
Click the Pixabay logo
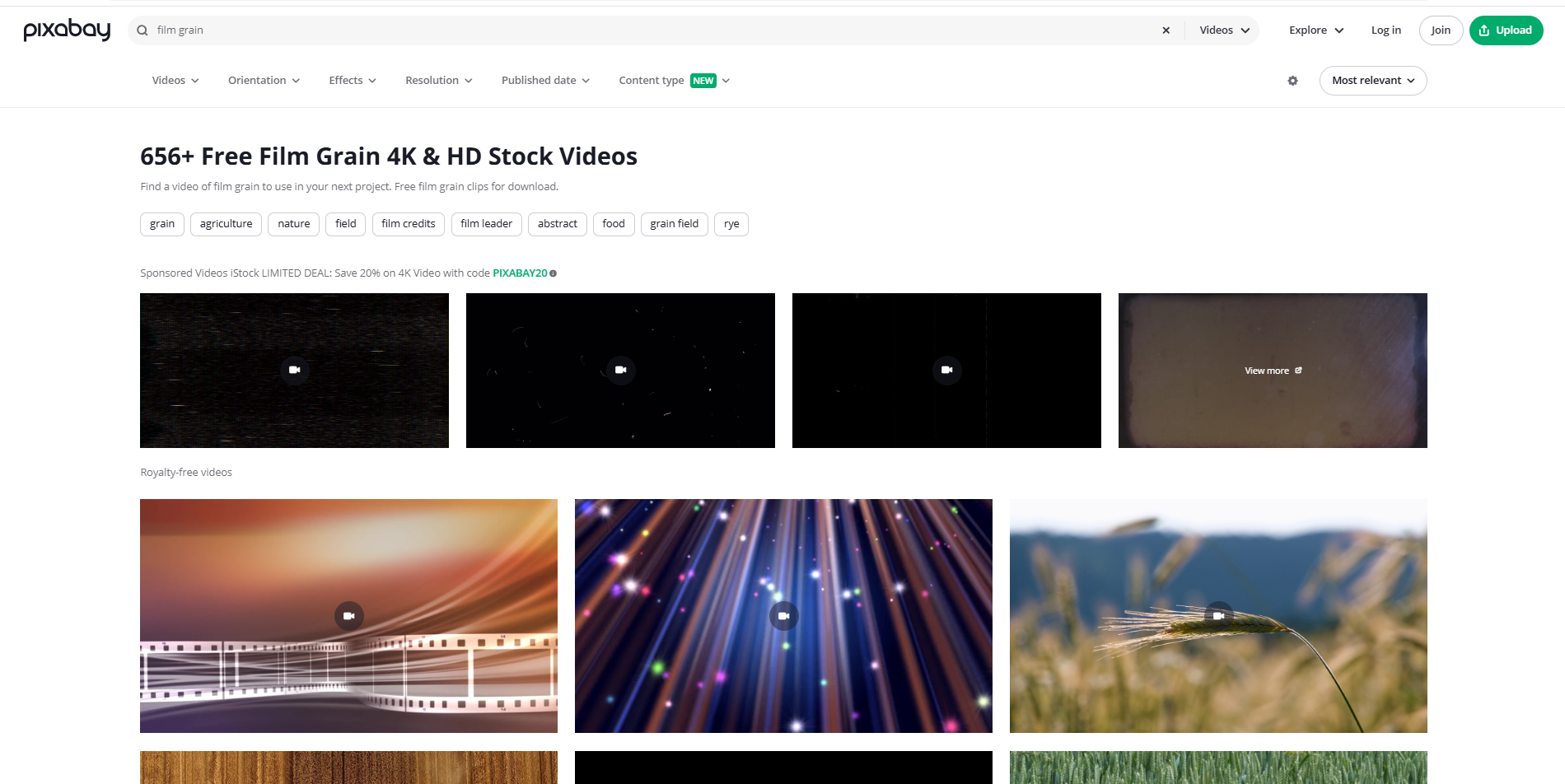tap(67, 30)
